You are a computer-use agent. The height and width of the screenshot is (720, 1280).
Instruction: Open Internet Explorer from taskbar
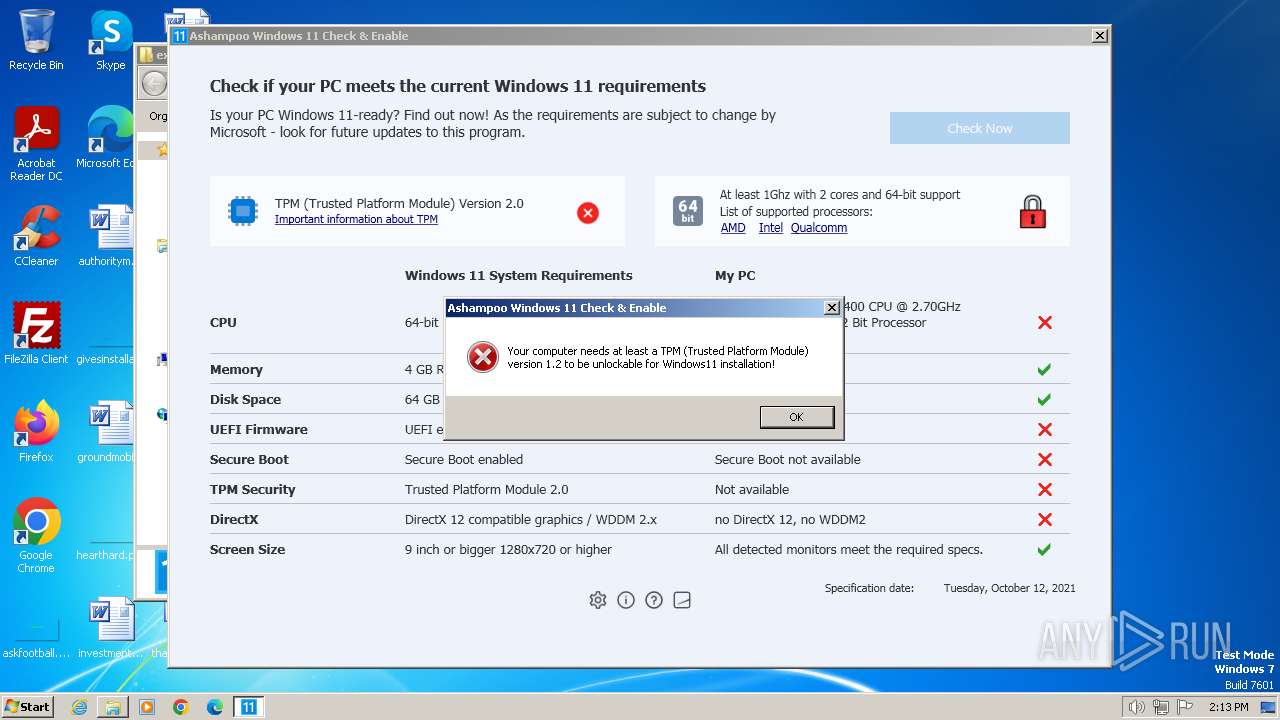(80, 707)
